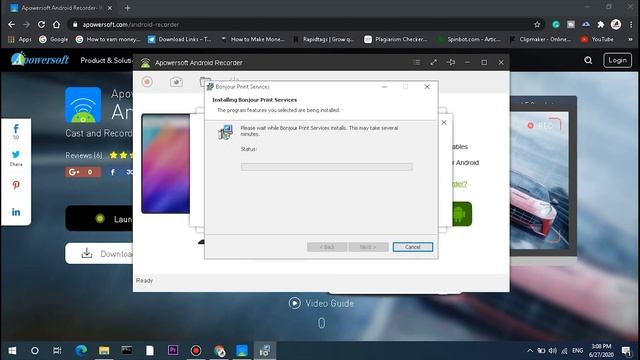
Task: Open Product & Solution menu on website
Action: coord(106,60)
